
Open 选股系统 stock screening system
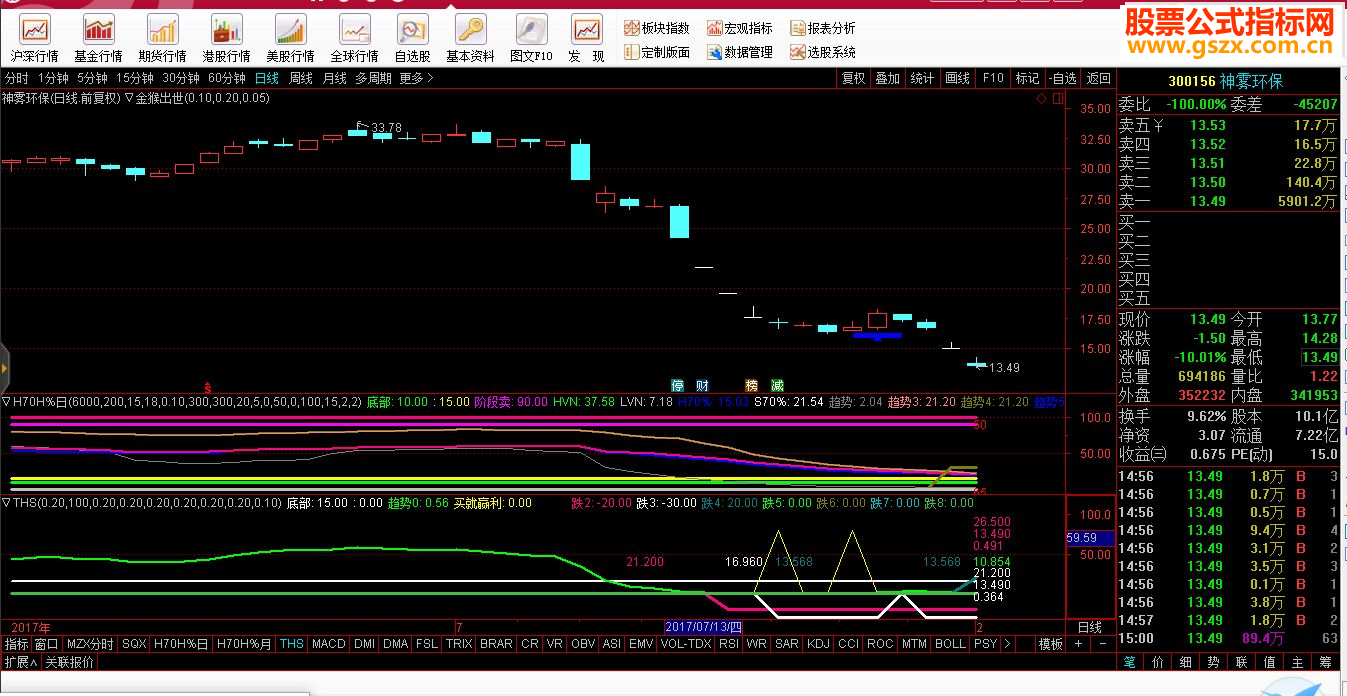pyautogui.click(x=823, y=52)
